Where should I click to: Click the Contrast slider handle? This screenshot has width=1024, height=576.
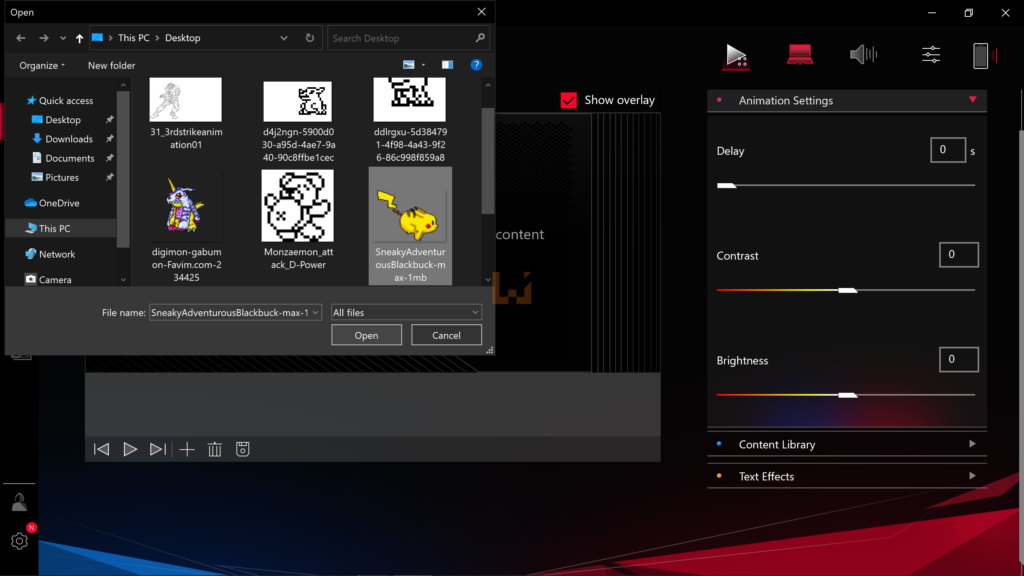[x=848, y=290]
